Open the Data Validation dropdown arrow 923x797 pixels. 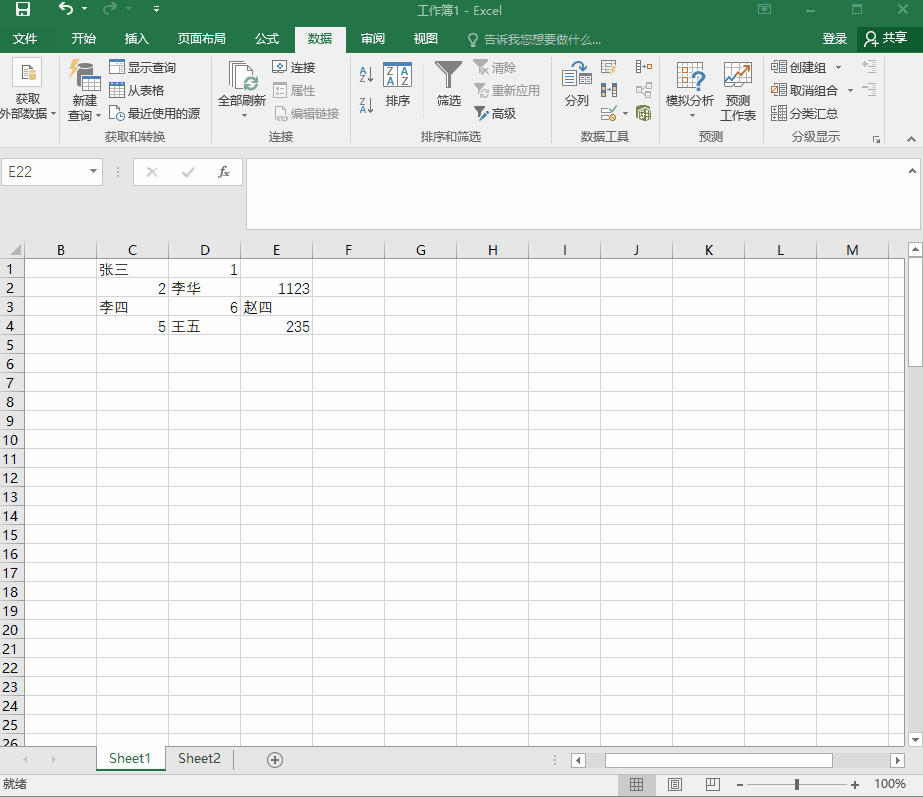625,114
